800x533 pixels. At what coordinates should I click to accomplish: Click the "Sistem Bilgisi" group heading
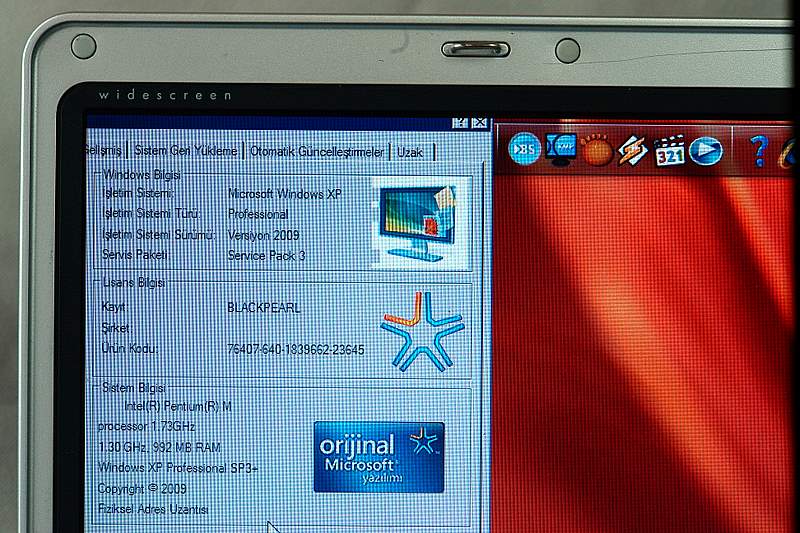[x=134, y=388]
